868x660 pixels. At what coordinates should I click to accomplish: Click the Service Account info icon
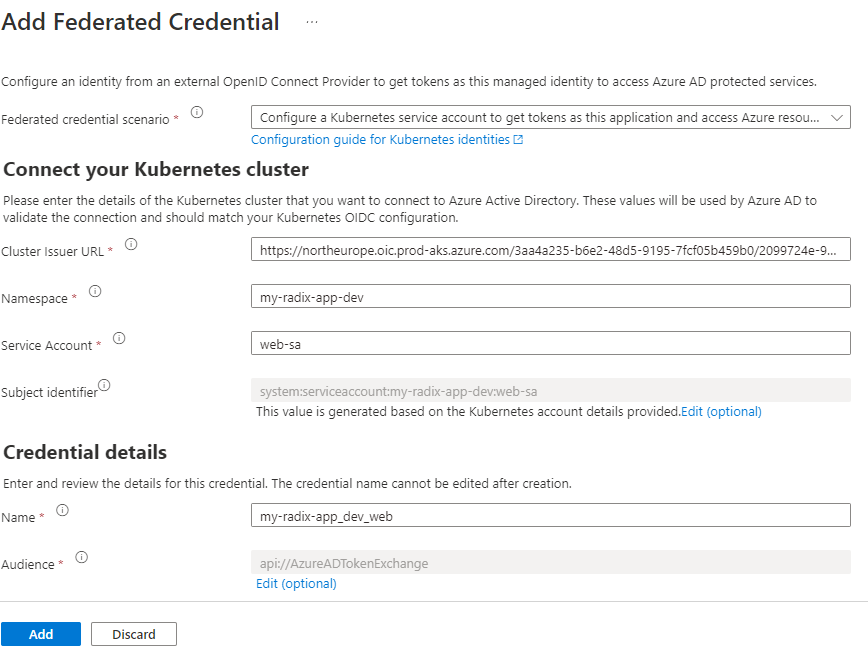pyautogui.click(x=119, y=338)
